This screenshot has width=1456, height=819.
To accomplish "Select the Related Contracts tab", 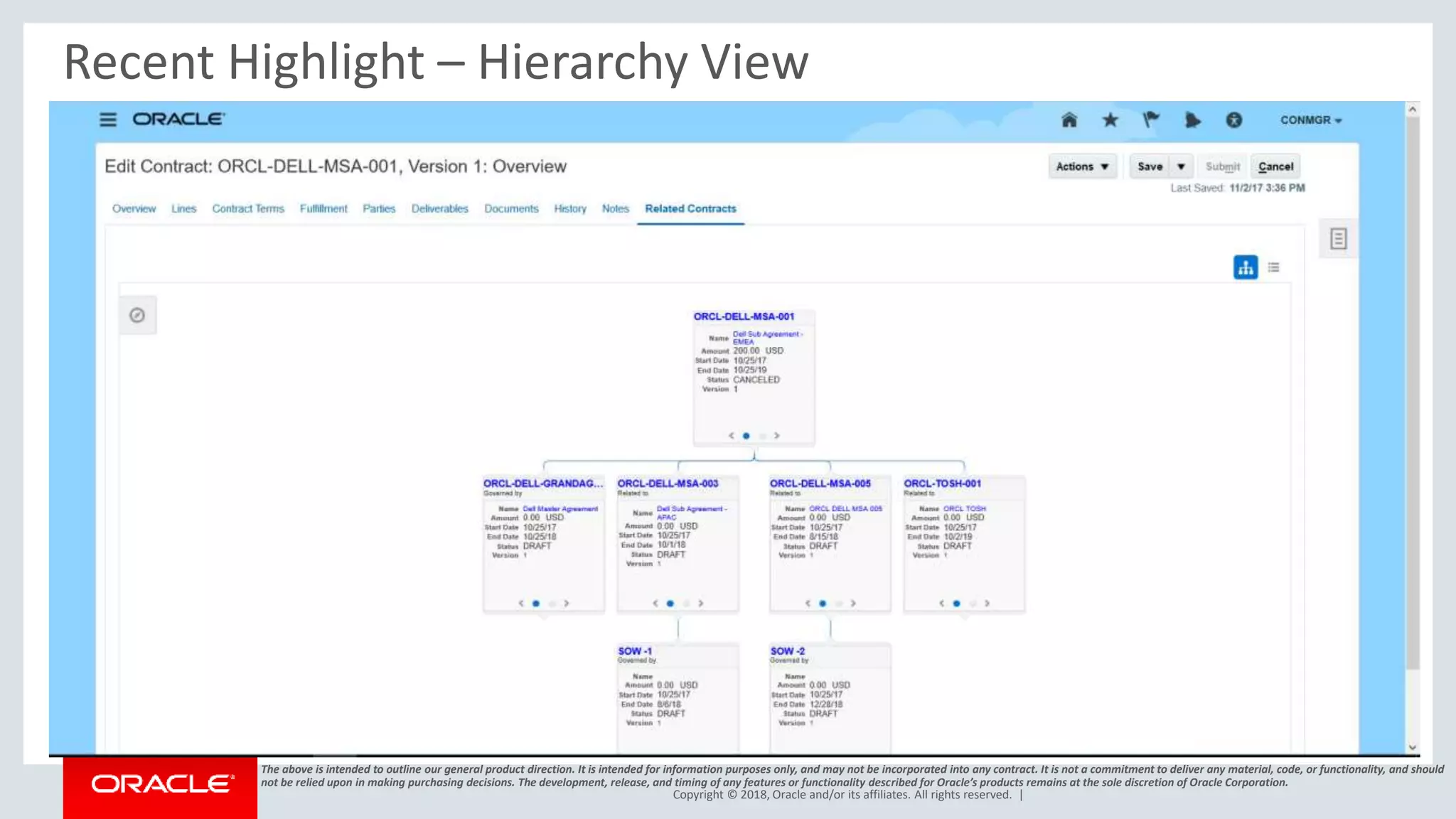I will (690, 208).
